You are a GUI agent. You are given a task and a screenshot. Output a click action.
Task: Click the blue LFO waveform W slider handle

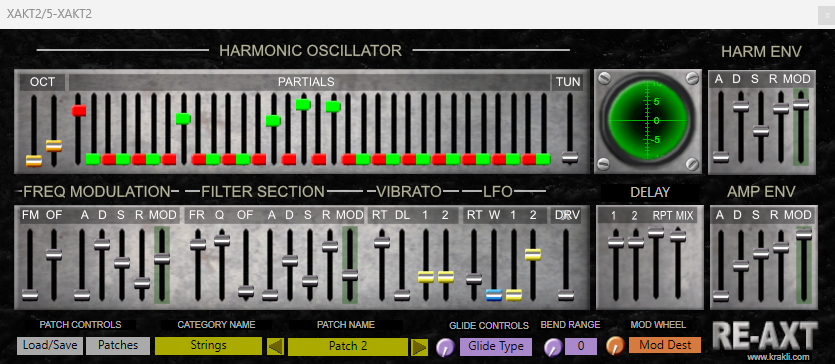click(x=494, y=295)
